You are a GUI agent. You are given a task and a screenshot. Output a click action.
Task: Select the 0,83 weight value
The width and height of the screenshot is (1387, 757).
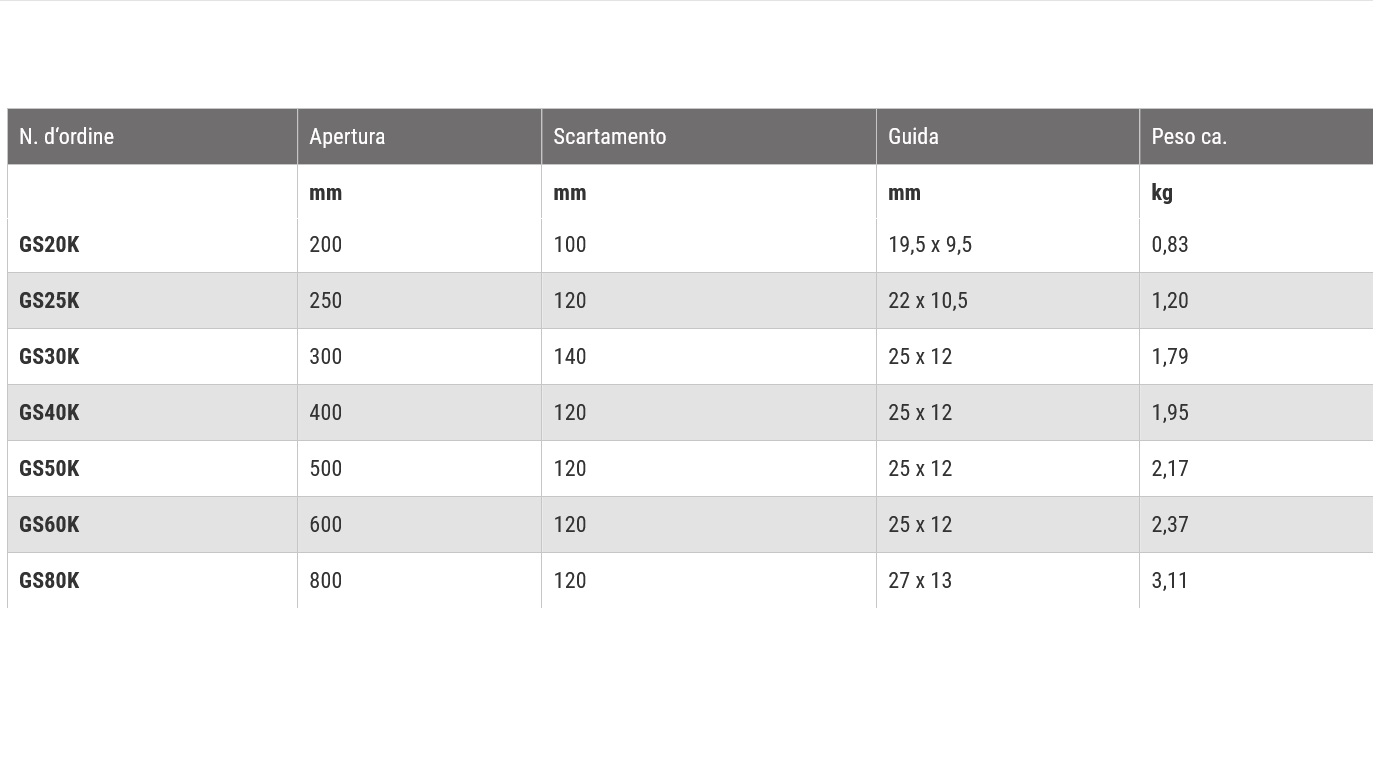pyautogui.click(x=1169, y=245)
